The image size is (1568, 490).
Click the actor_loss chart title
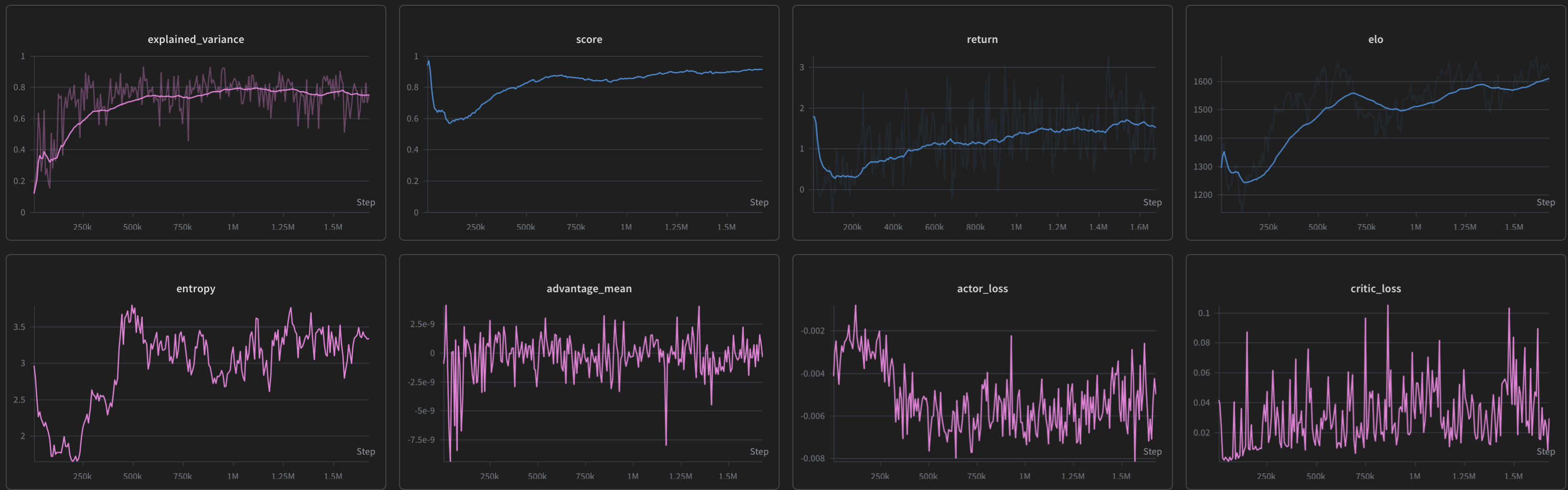(x=982, y=289)
